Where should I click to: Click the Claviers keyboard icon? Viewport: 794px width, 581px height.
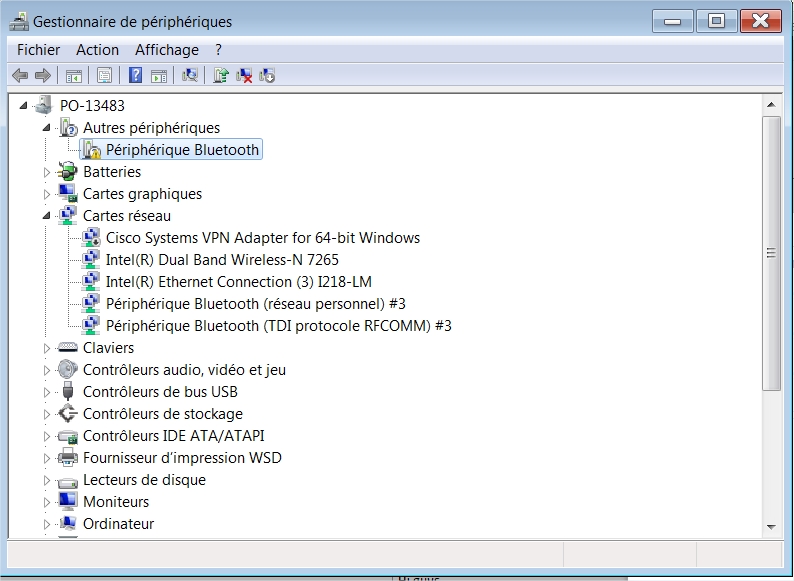pos(67,347)
